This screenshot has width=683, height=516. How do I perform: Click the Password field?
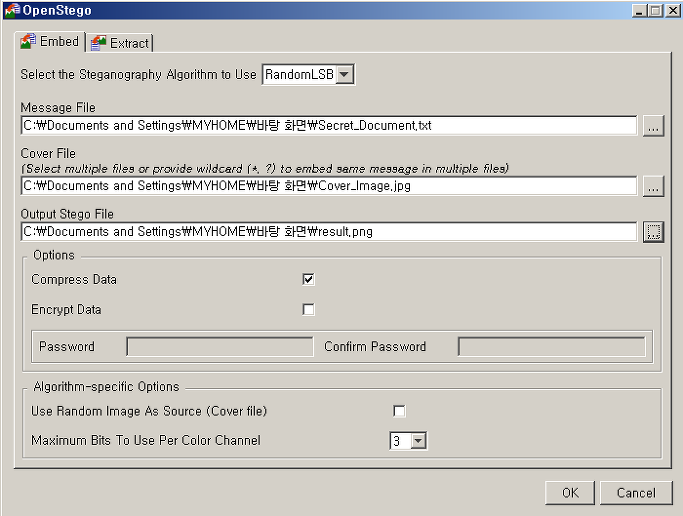coord(220,347)
